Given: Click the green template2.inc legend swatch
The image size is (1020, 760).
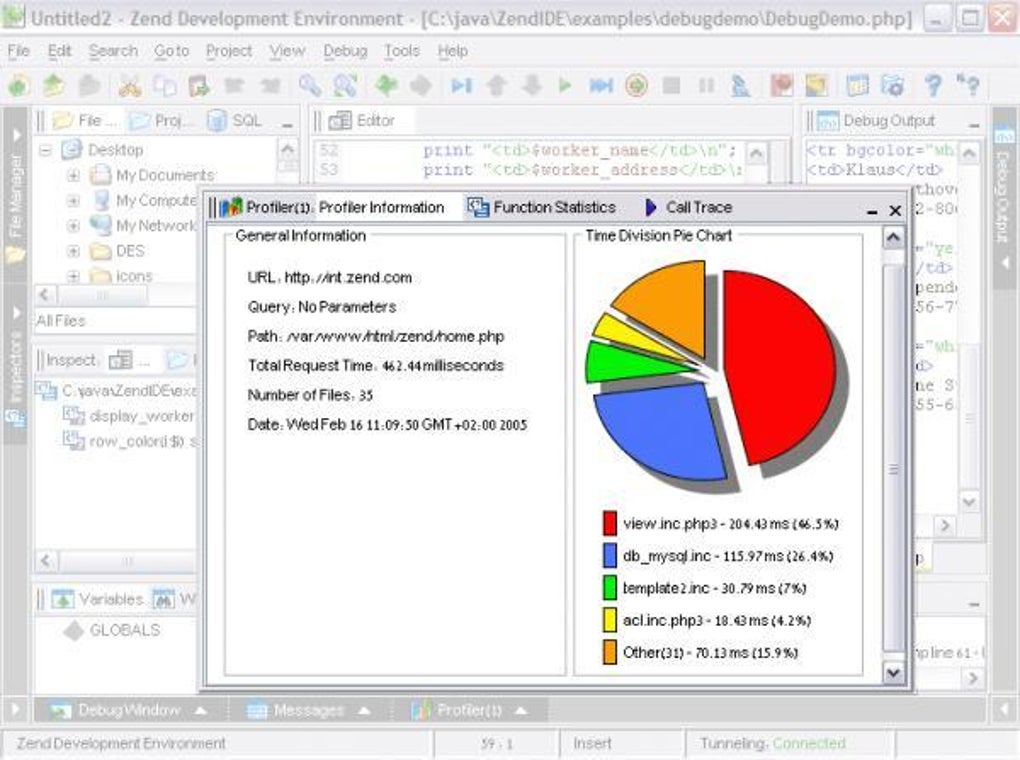Looking at the screenshot, I should tap(610, 588).
